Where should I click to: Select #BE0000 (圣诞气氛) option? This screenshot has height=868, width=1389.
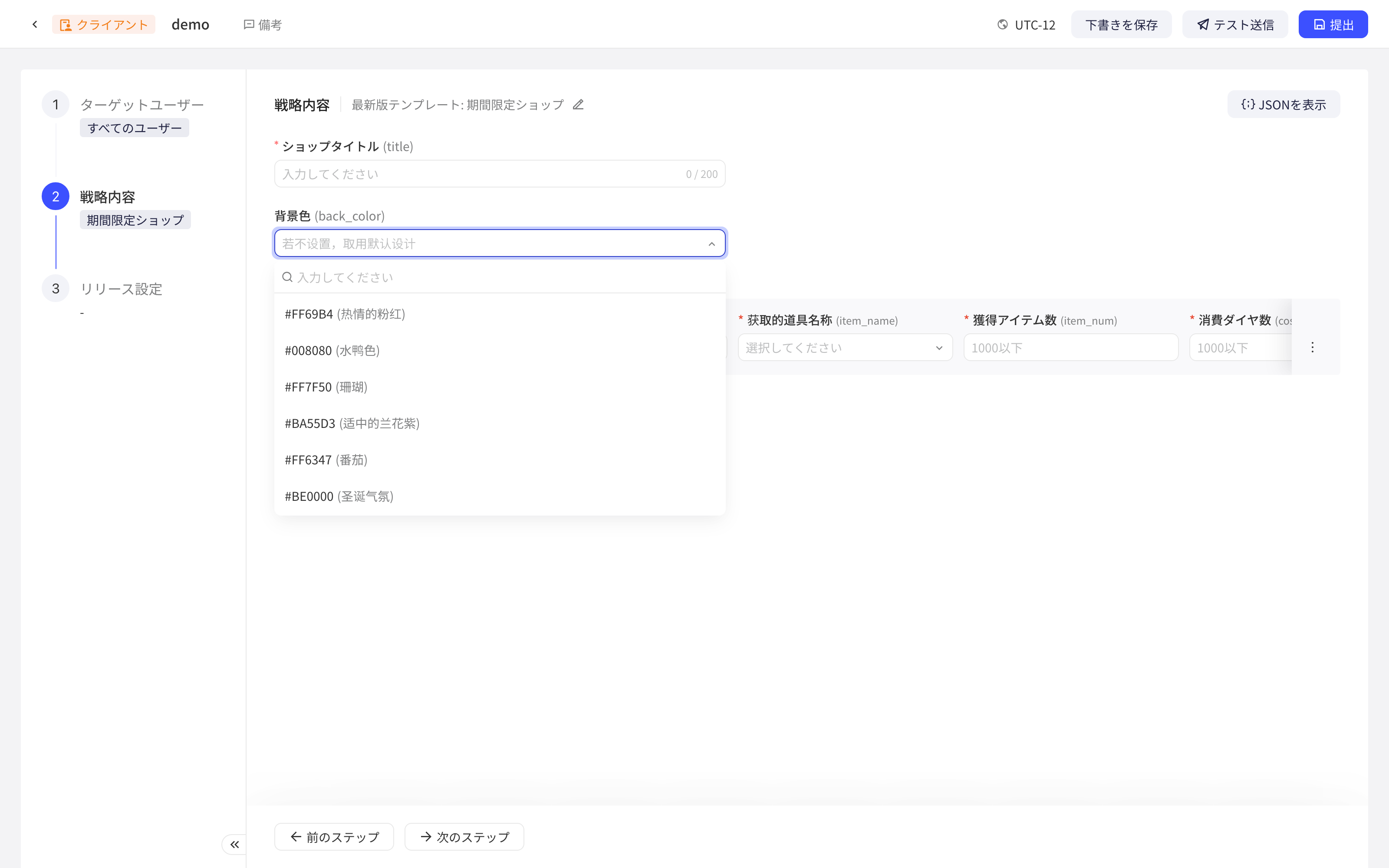pos(499,496)
